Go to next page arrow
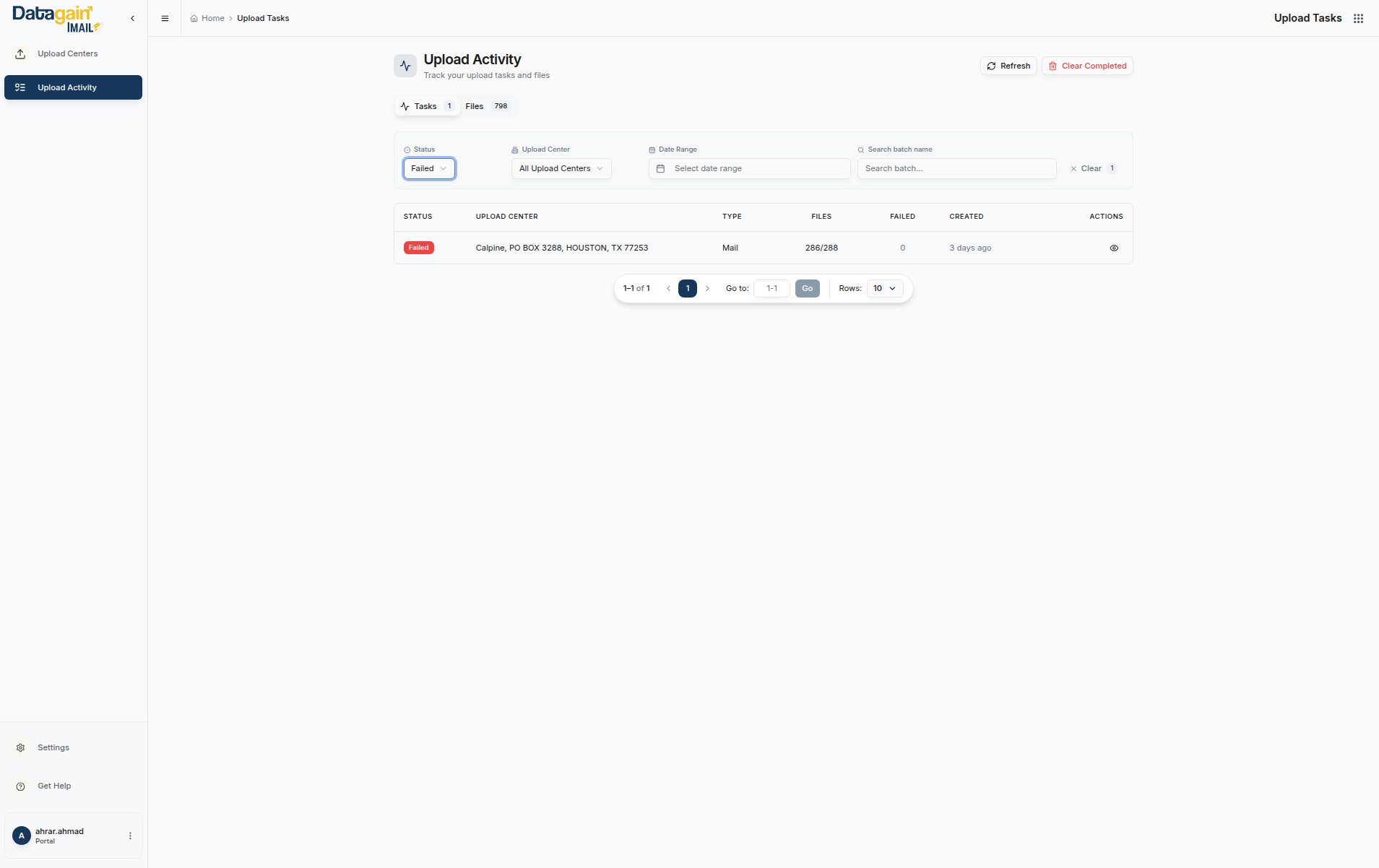Screen dimensions: 1379x868 point(707,288)
